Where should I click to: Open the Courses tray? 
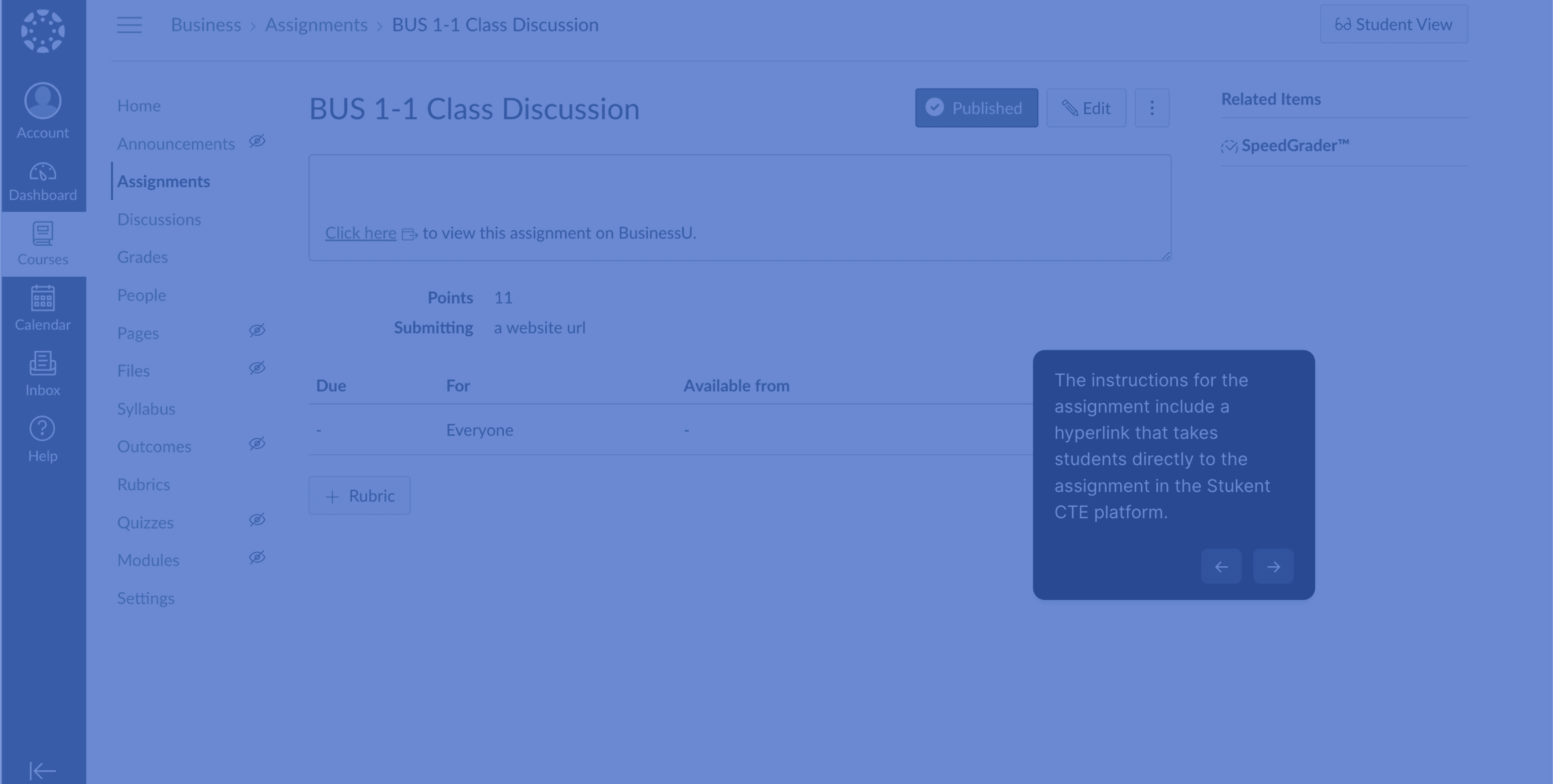[43, 244]
